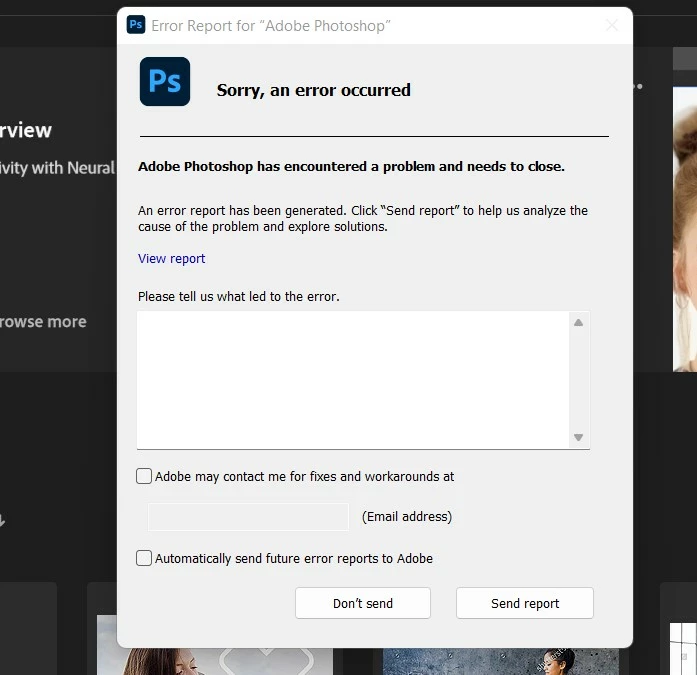
Task: Enable Adobe may contact me checkbox
Action: click(x=144, y=476)
